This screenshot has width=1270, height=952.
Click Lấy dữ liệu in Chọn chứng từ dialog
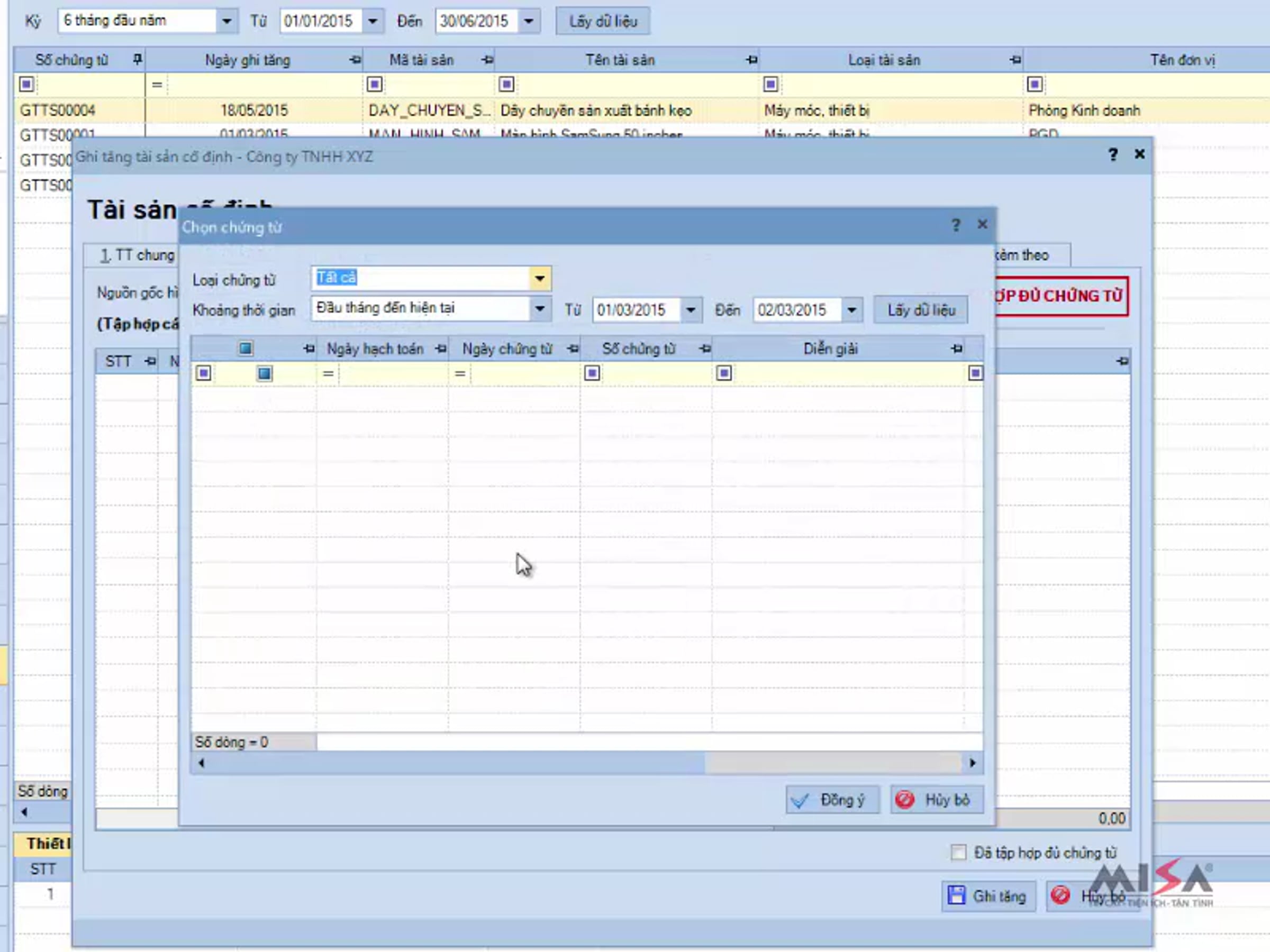921,310
